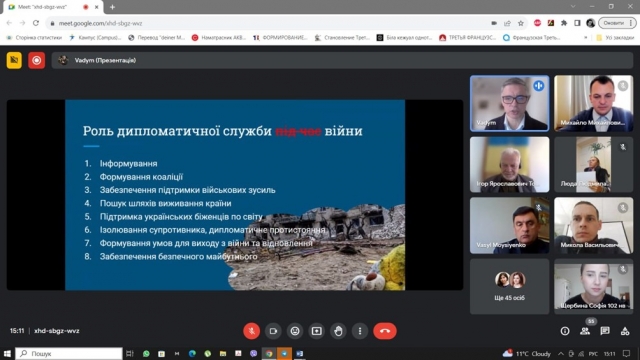Viewport: 640px width, 360px height.
Task: Open more options three-dot menu
Action: [360, 331]
